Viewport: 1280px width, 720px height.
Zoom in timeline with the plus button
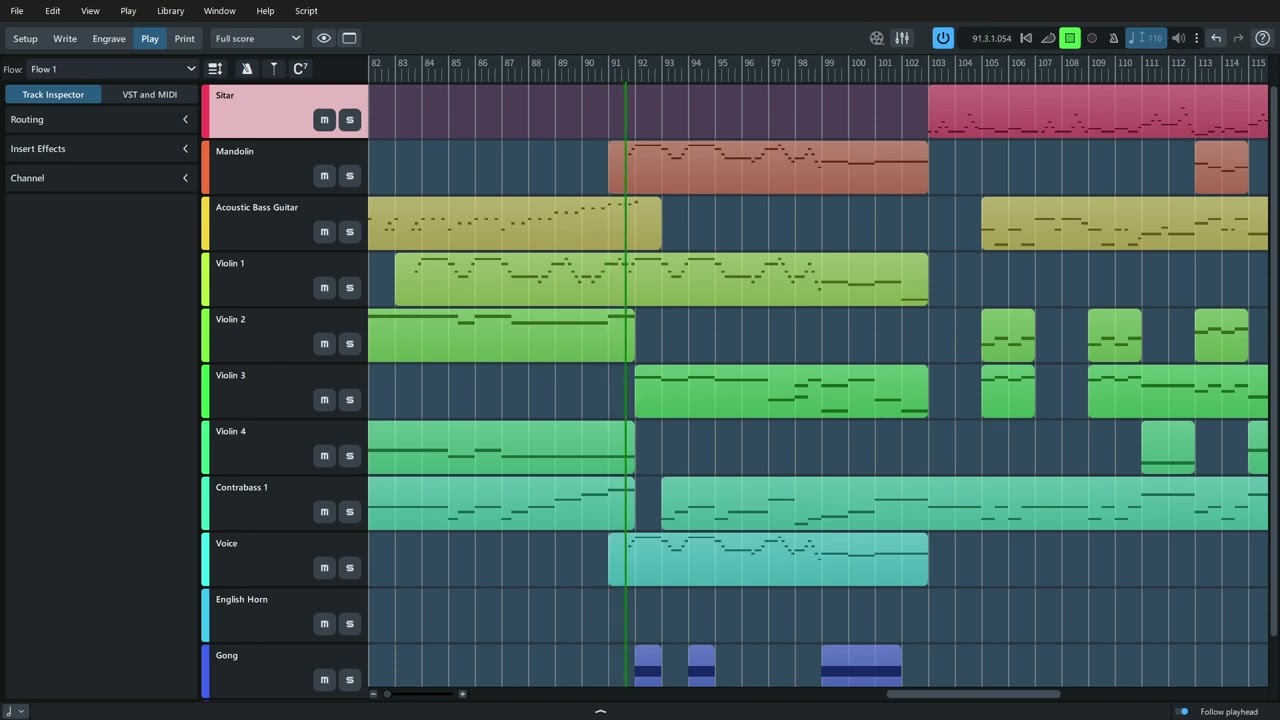point(462,694)
